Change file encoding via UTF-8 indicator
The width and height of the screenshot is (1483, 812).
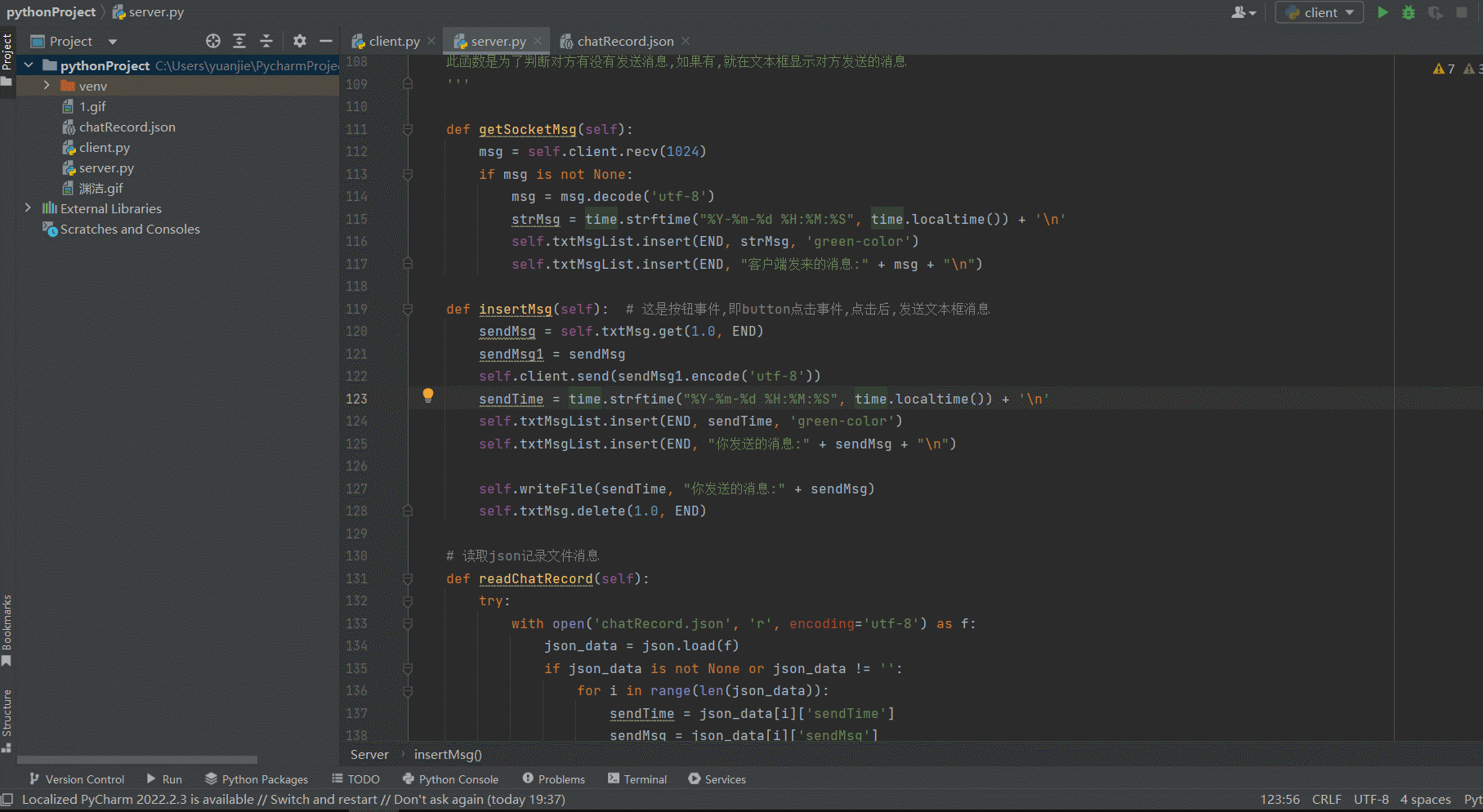click(1371, 800)
